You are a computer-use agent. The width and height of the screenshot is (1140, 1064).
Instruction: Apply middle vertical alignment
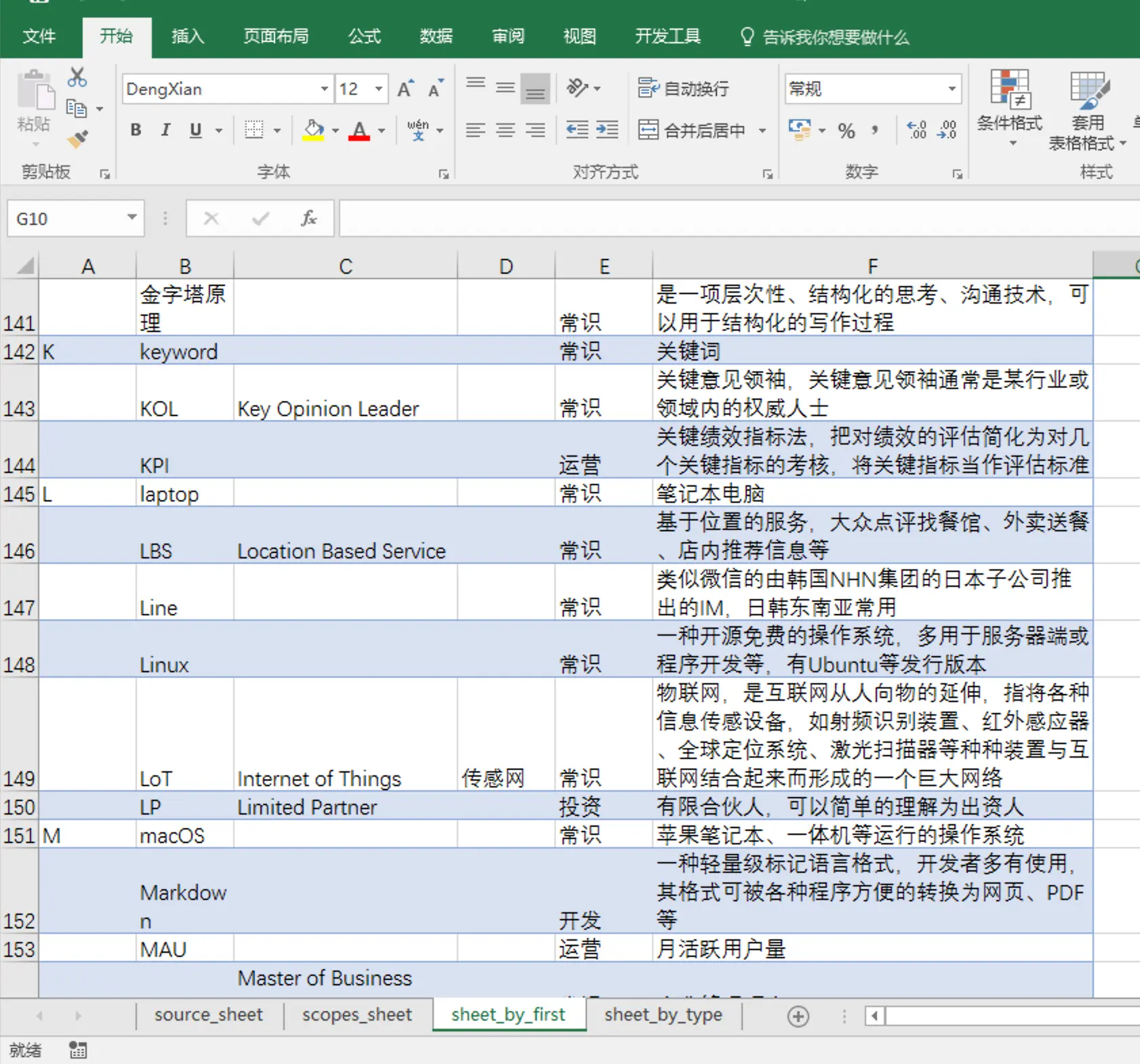(506, 88)
